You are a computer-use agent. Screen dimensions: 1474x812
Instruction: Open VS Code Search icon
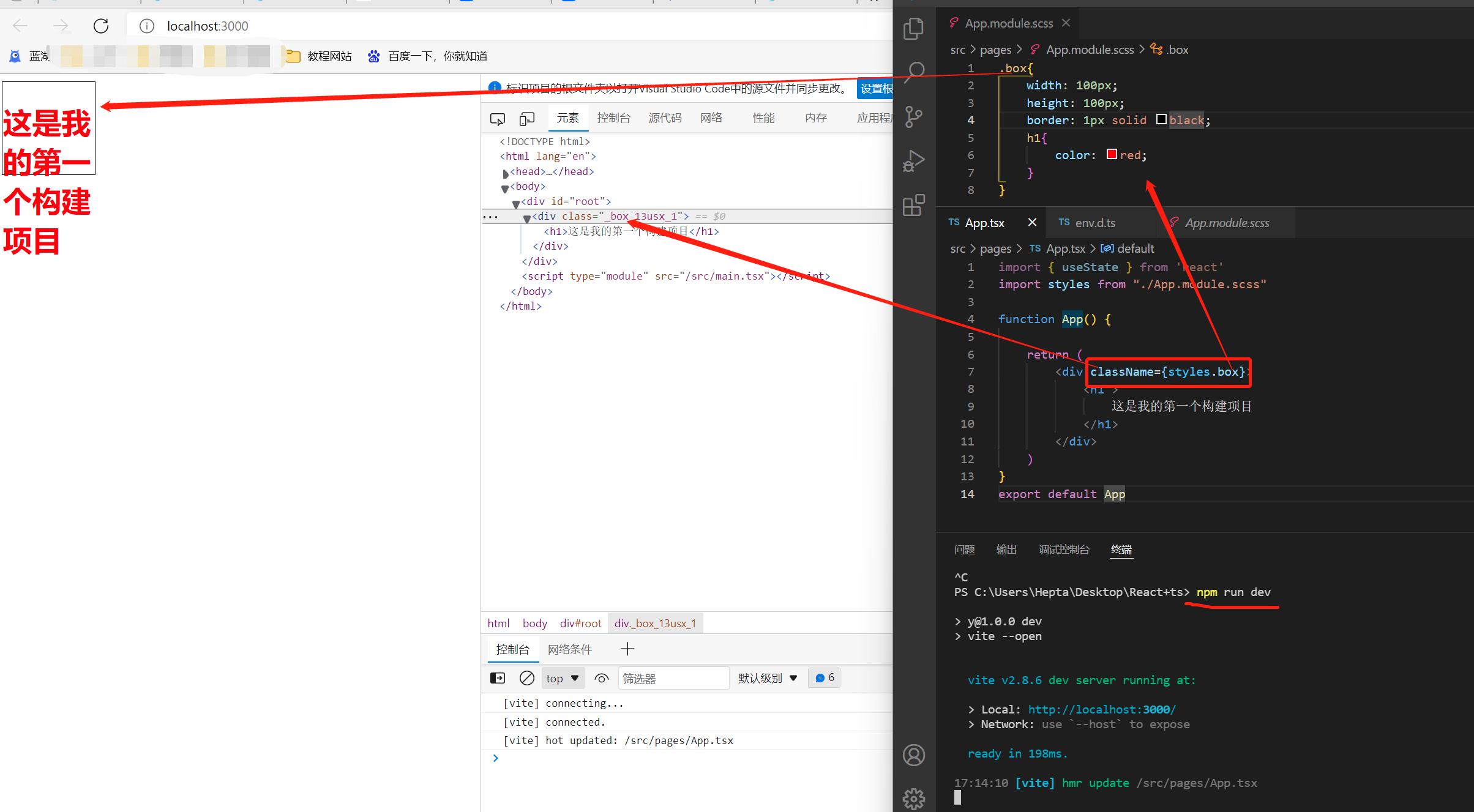point(915,72)
